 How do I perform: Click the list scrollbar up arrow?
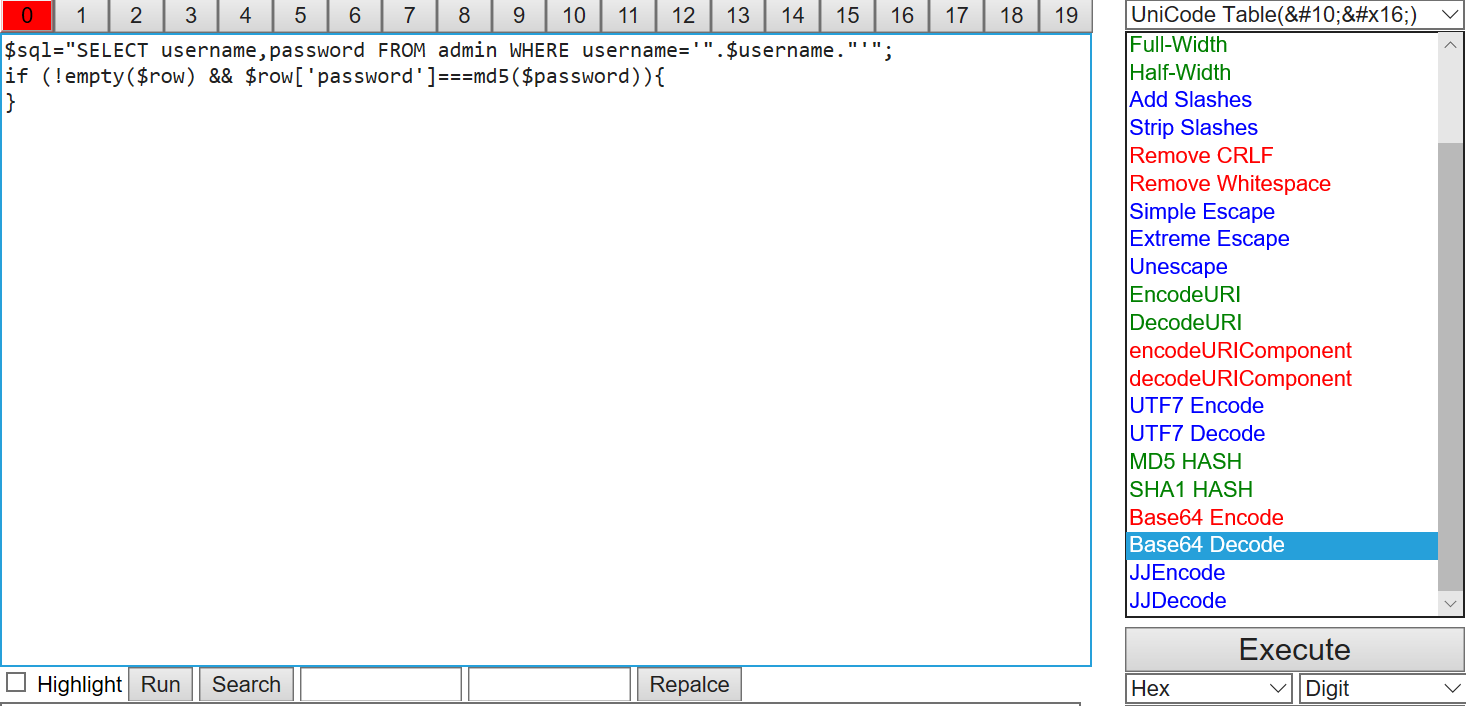tap(1450, 44)
